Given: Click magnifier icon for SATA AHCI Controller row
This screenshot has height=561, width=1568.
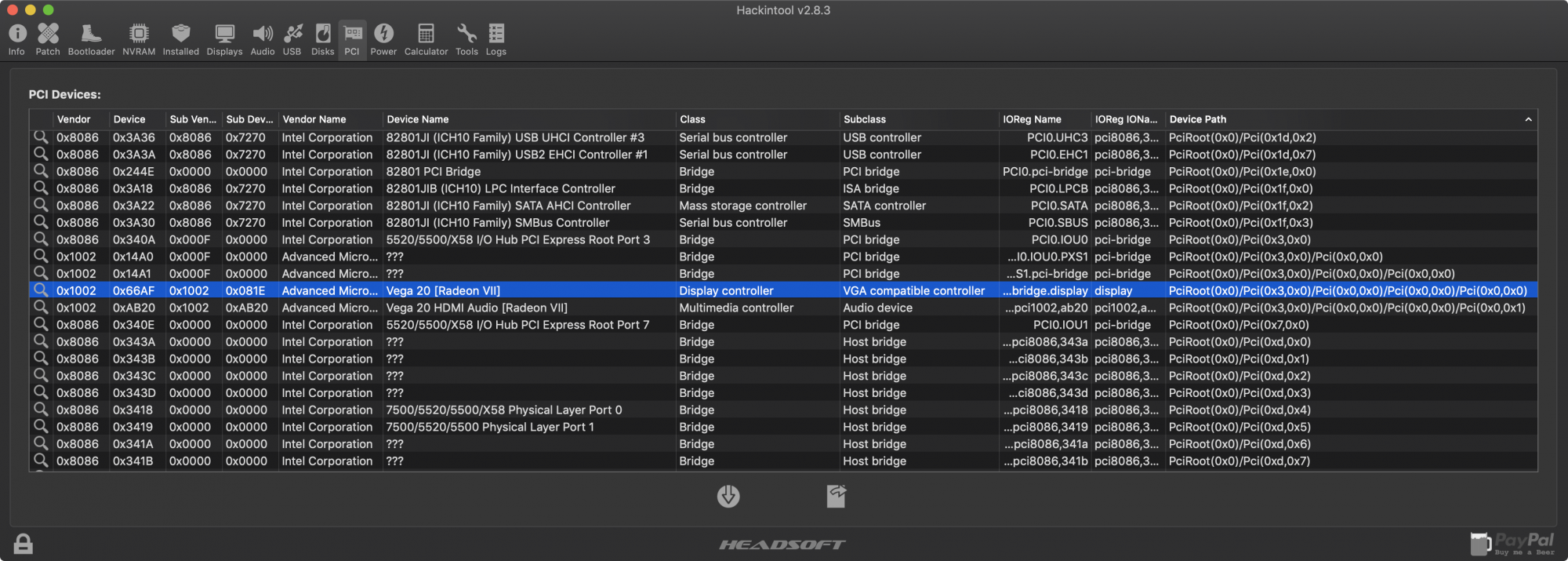Looking at the screenshot, I should pos(41,205).
